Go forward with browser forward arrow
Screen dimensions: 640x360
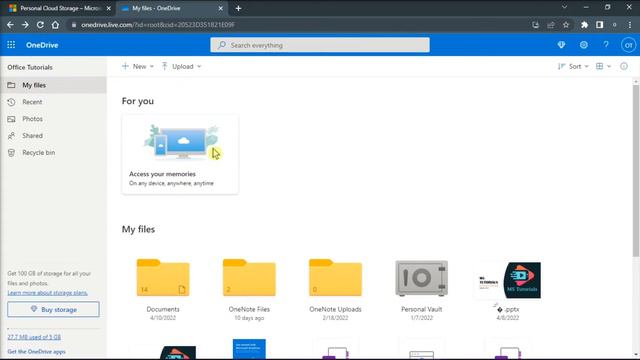point(25,25)
